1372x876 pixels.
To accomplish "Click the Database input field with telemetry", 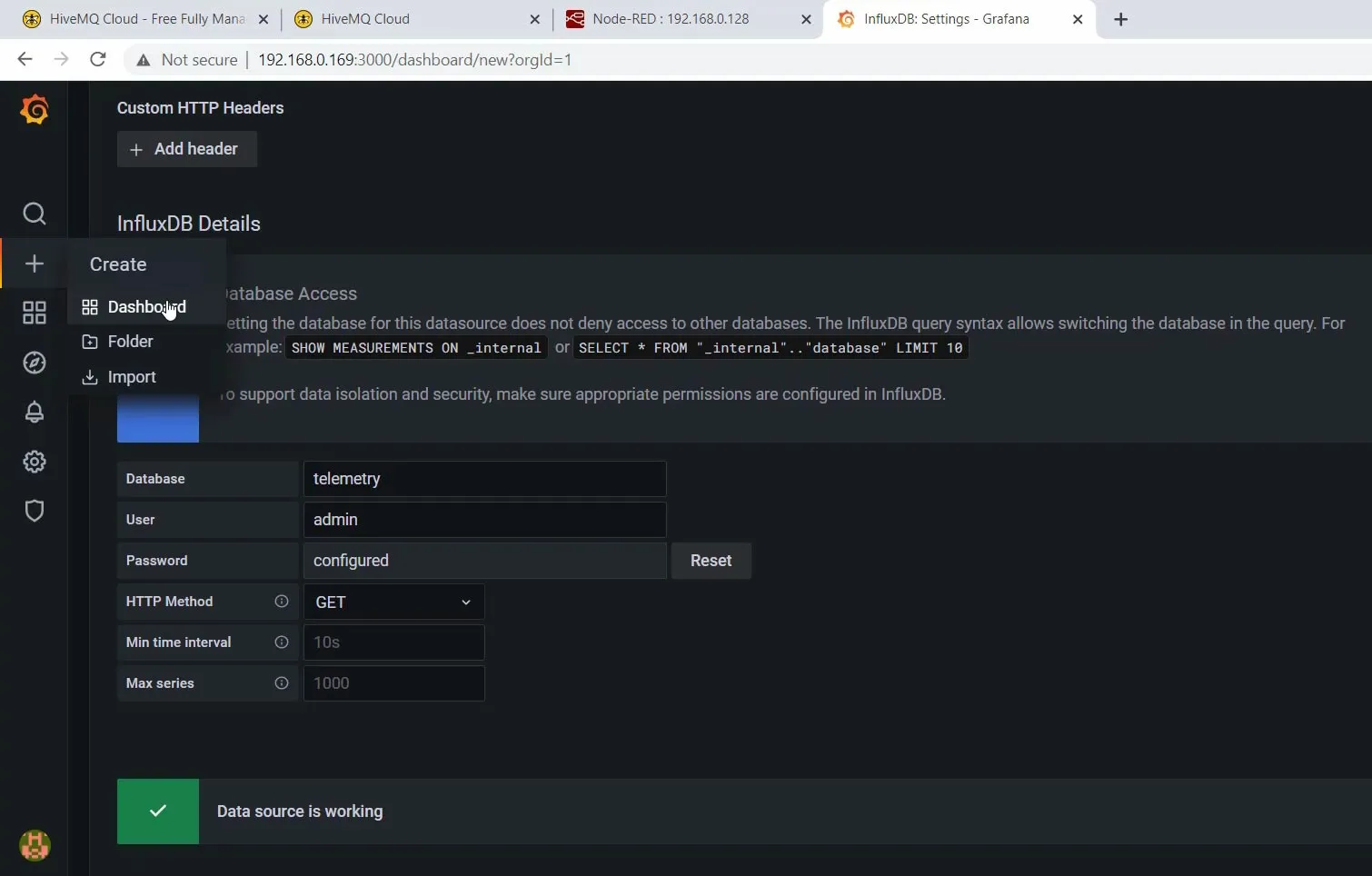I will (x=484, y=479).
